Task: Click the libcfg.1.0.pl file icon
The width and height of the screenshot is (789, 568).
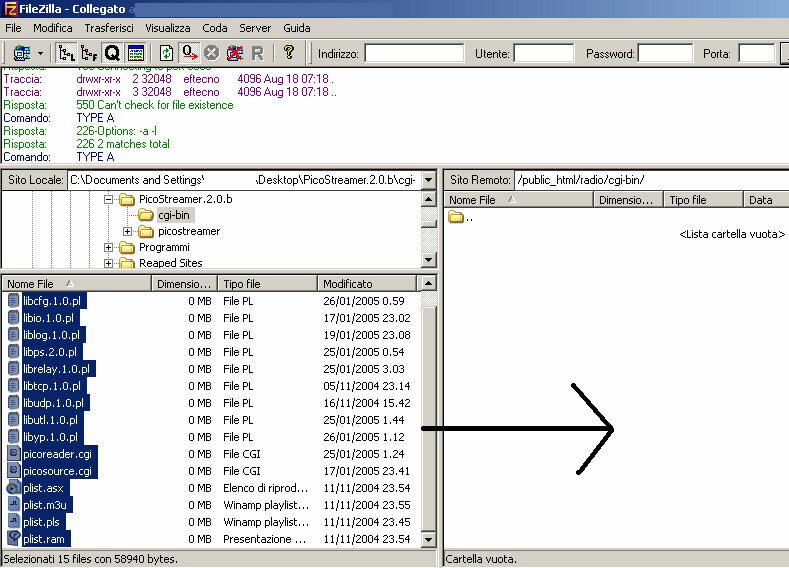Action: pyautogui.click(x=14, y=301)
